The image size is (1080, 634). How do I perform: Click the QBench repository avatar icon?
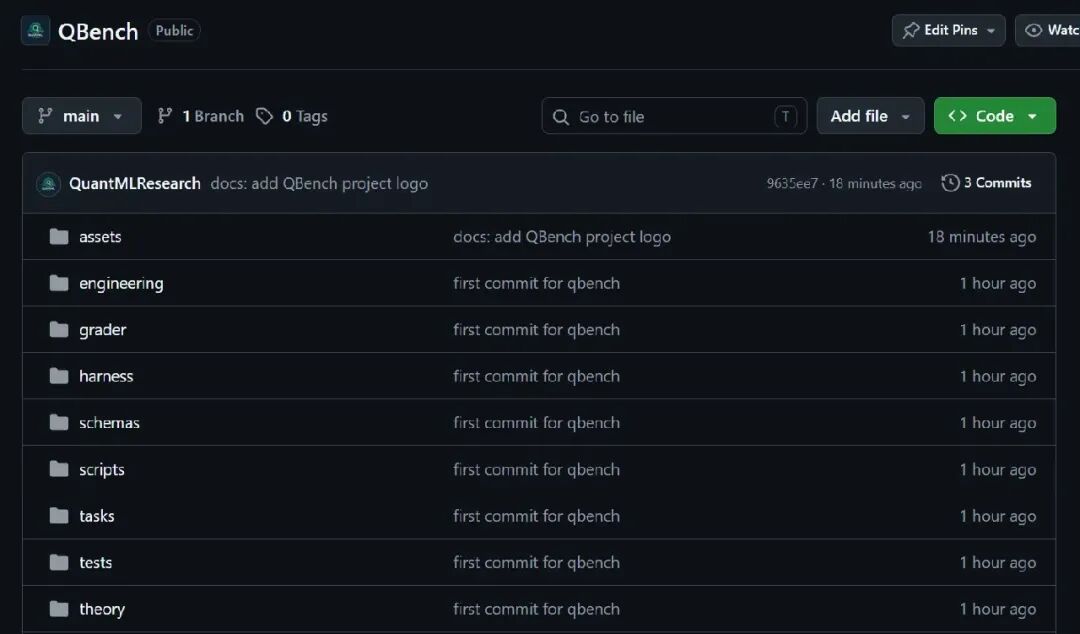(35, 31)
